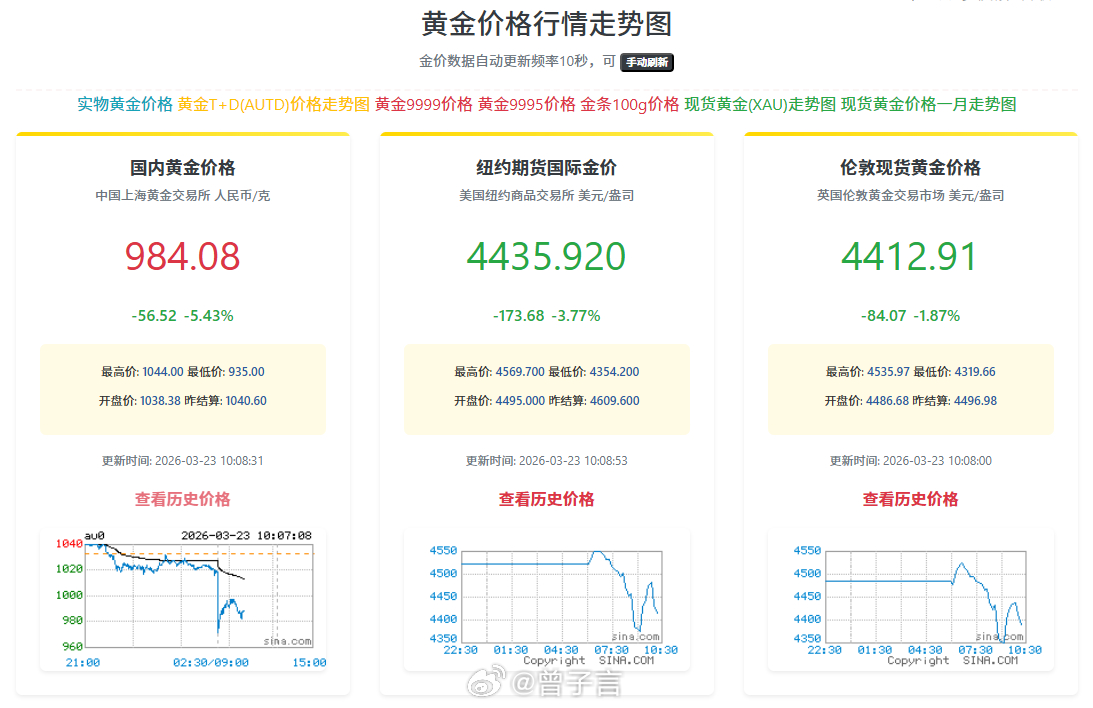Click the 国内黄金价格 card heading

coord(182,168)
